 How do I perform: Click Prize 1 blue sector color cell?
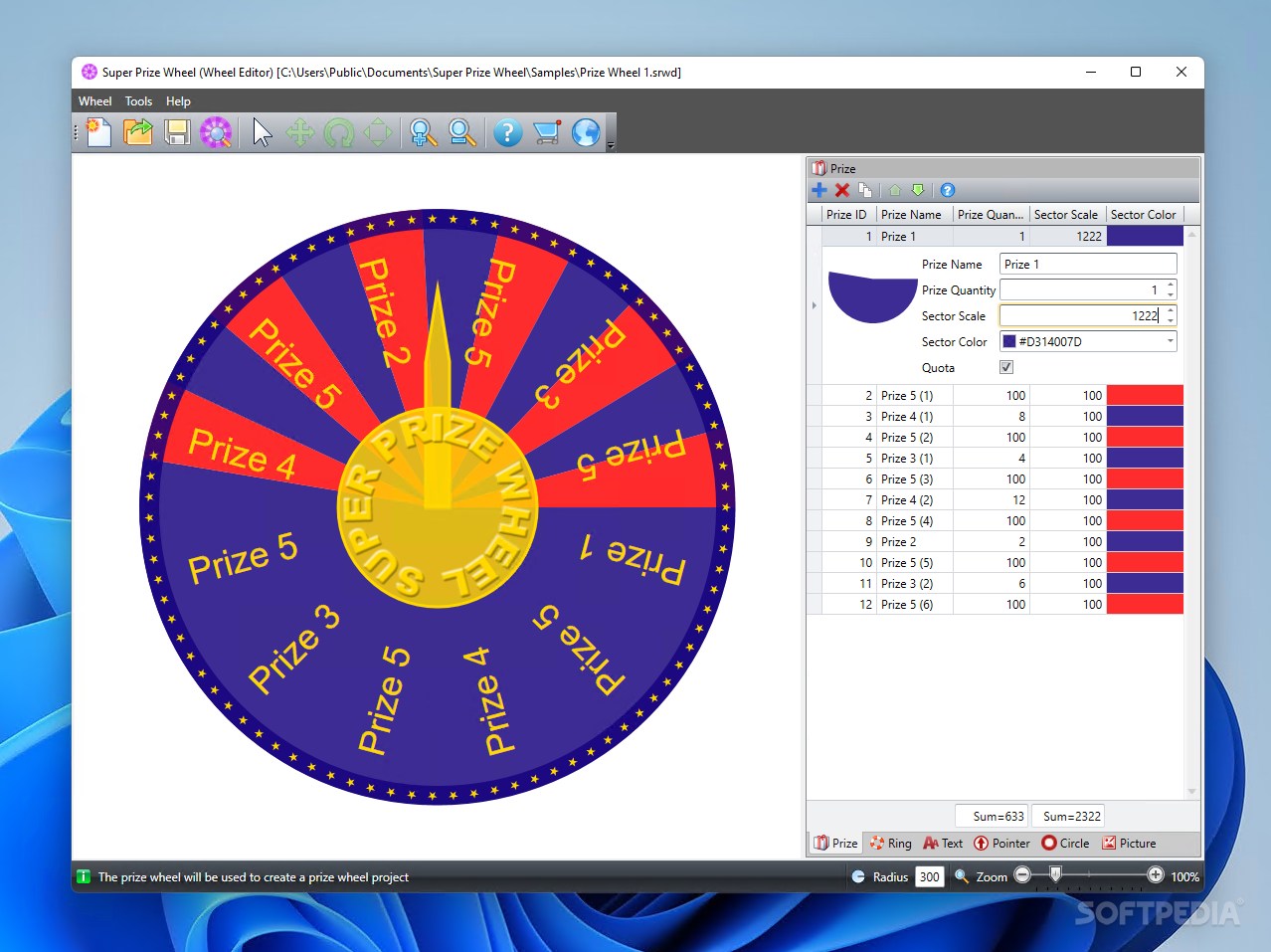[x=1145, y=236]
